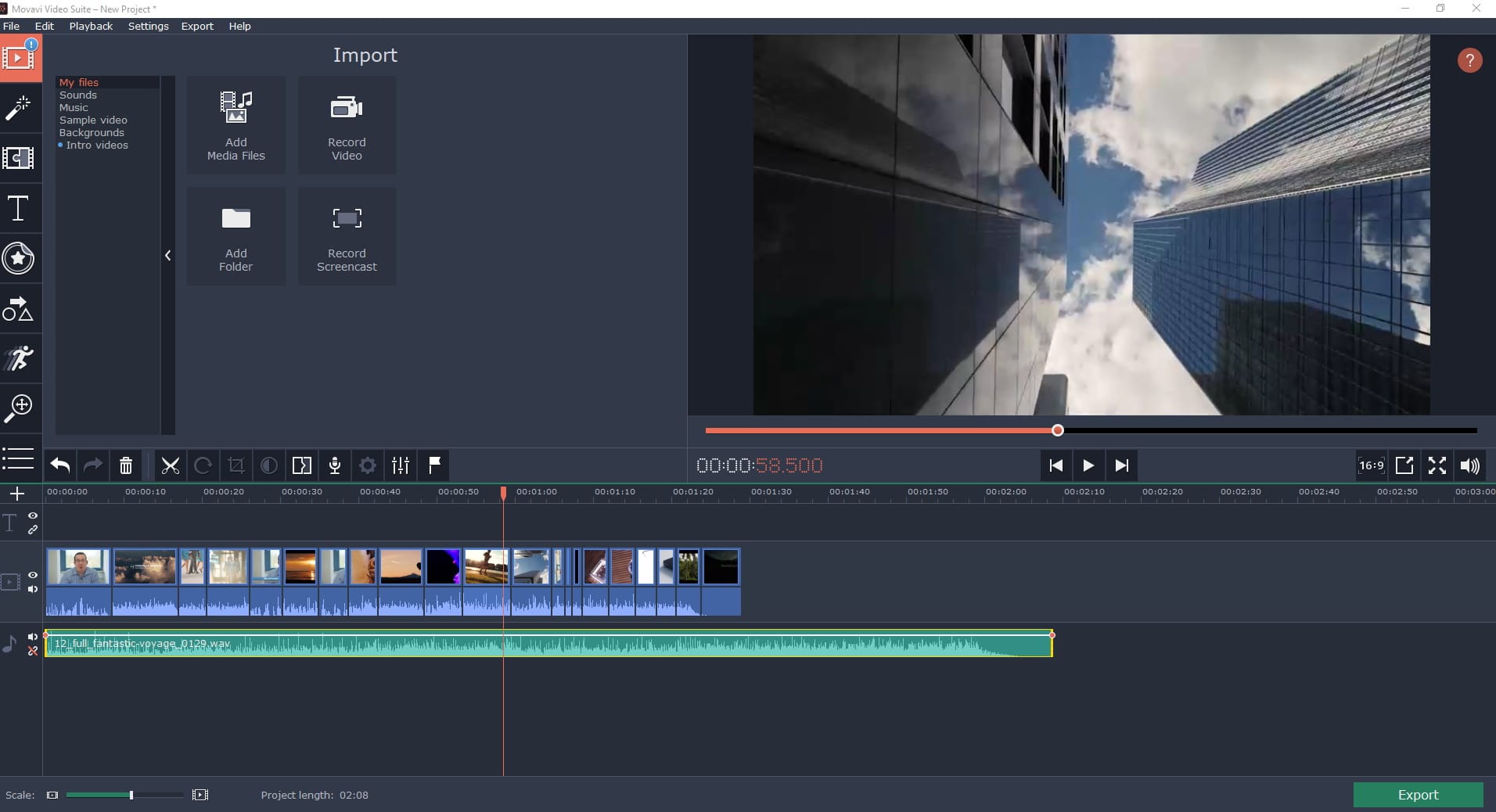Open the Help menu
The image size is (1496, 812).
pos(239,26)
